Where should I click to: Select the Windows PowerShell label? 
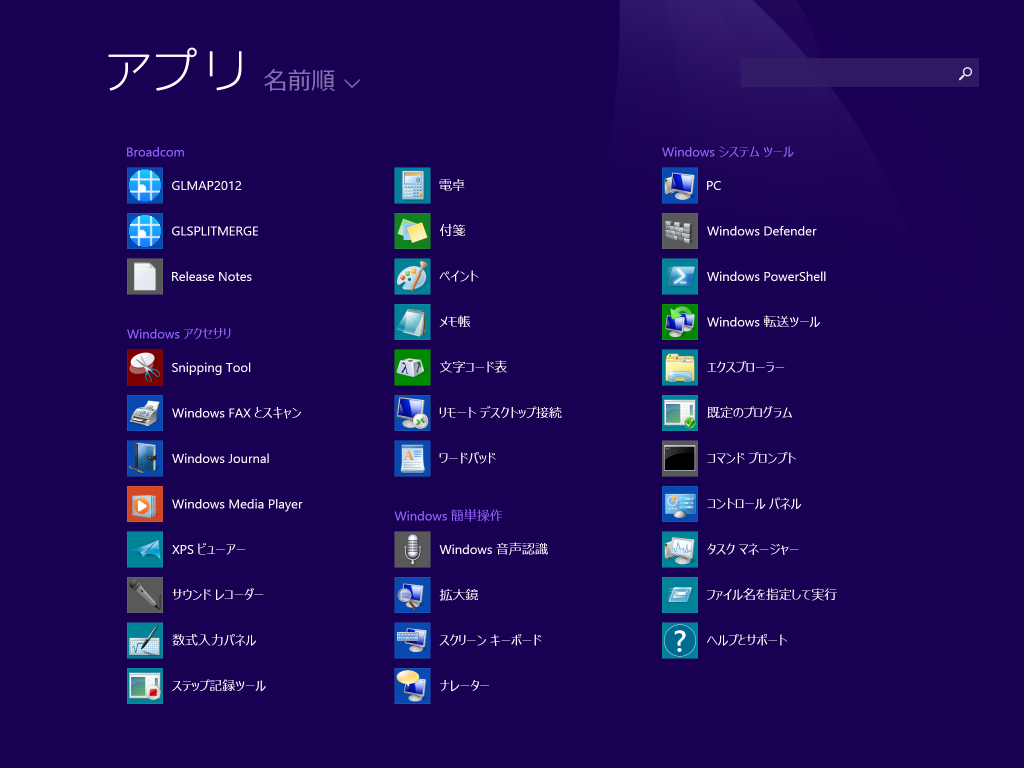pyautogui.click(x=766, y=276)
